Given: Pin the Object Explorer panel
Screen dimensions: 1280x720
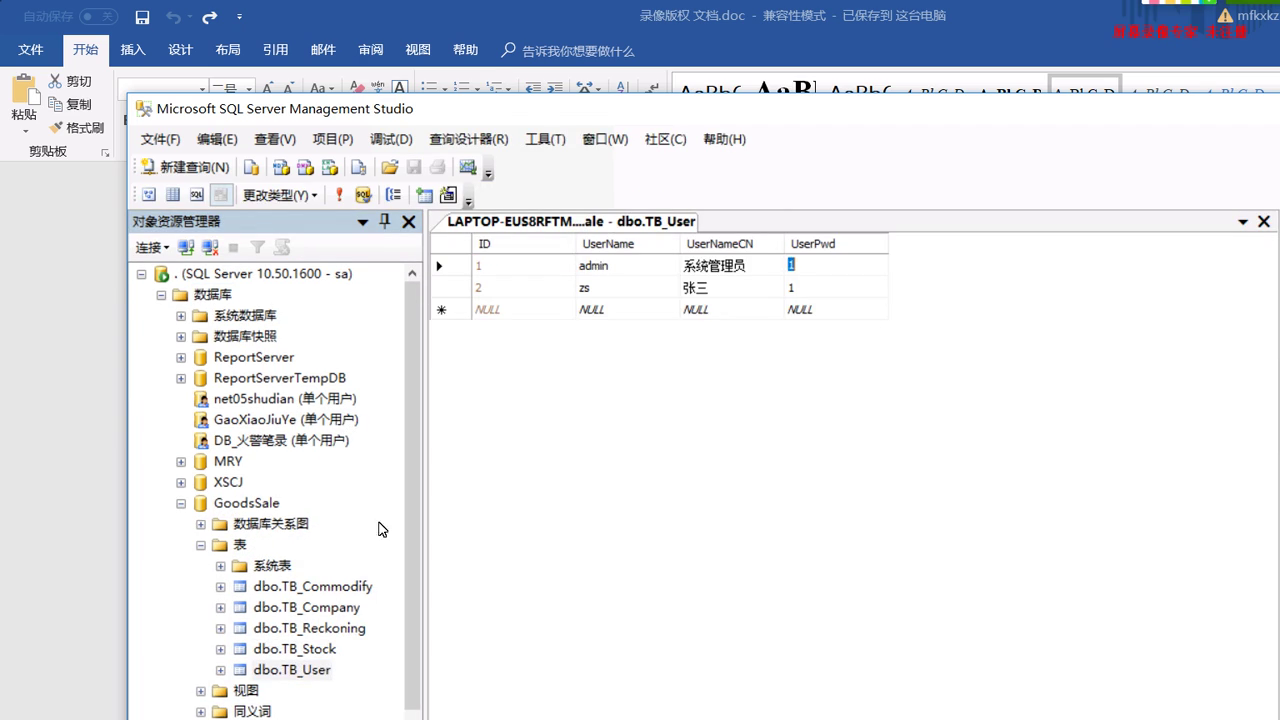Looking at the screenshot, I should tap(385, 222).
